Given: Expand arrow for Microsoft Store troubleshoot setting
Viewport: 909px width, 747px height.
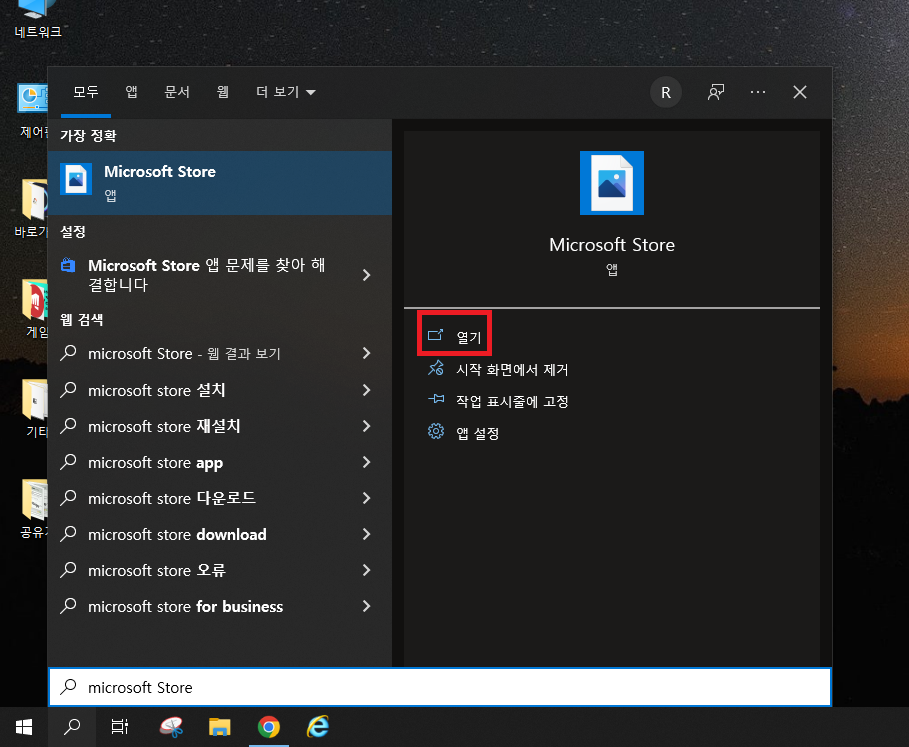Looking at the screenshot, I should point(366,275).
